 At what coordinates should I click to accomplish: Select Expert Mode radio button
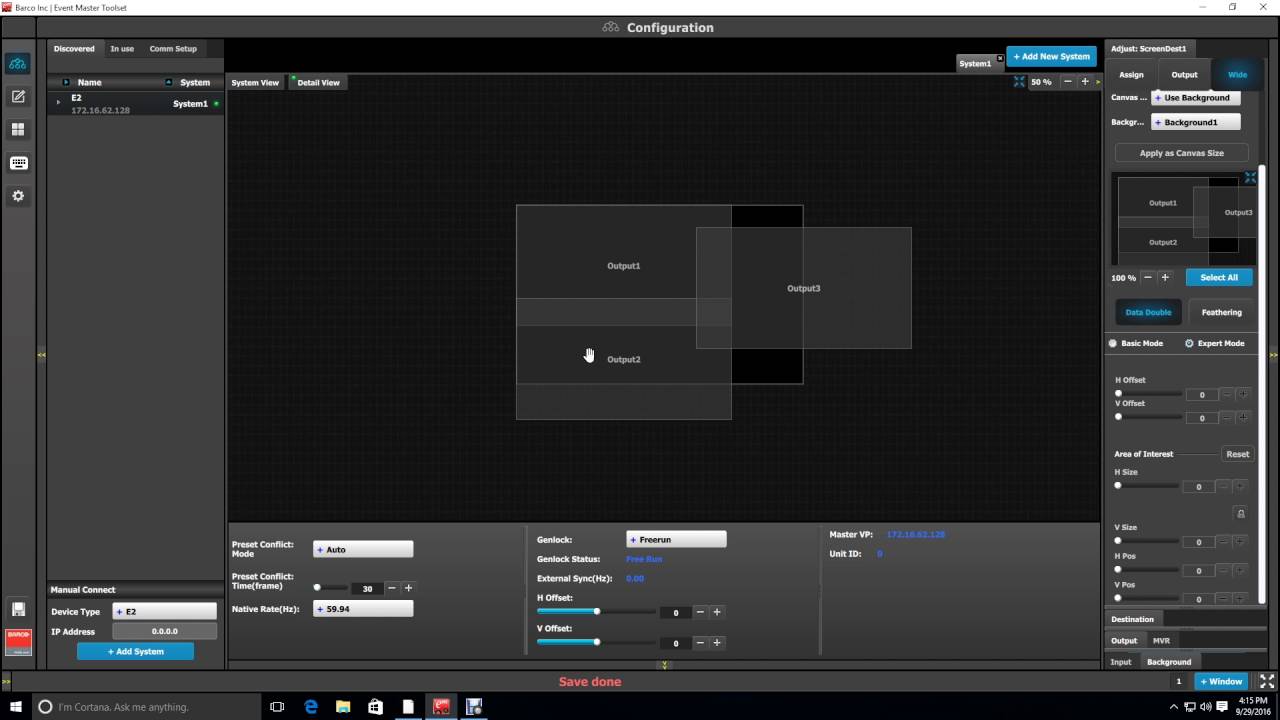coord(1189,343)
